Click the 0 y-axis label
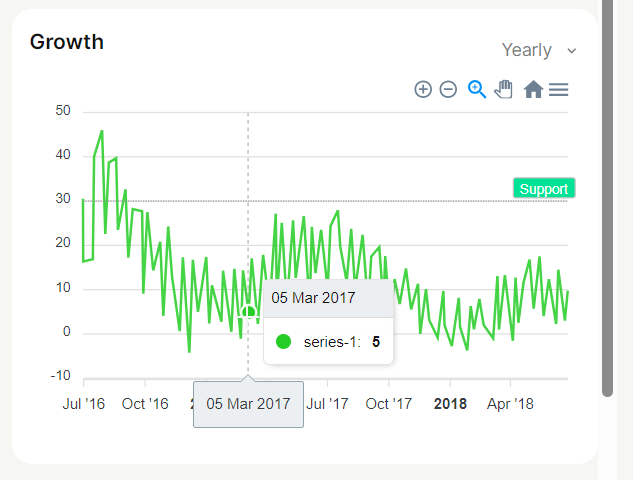The height and width of the screenshot is (480, 633). pos(67,331)
